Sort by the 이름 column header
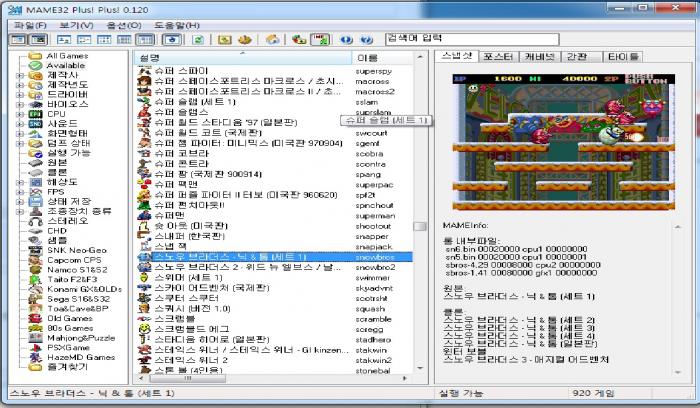Image resolution: width=700 pixels, height=408 pixels. (383, 58)
